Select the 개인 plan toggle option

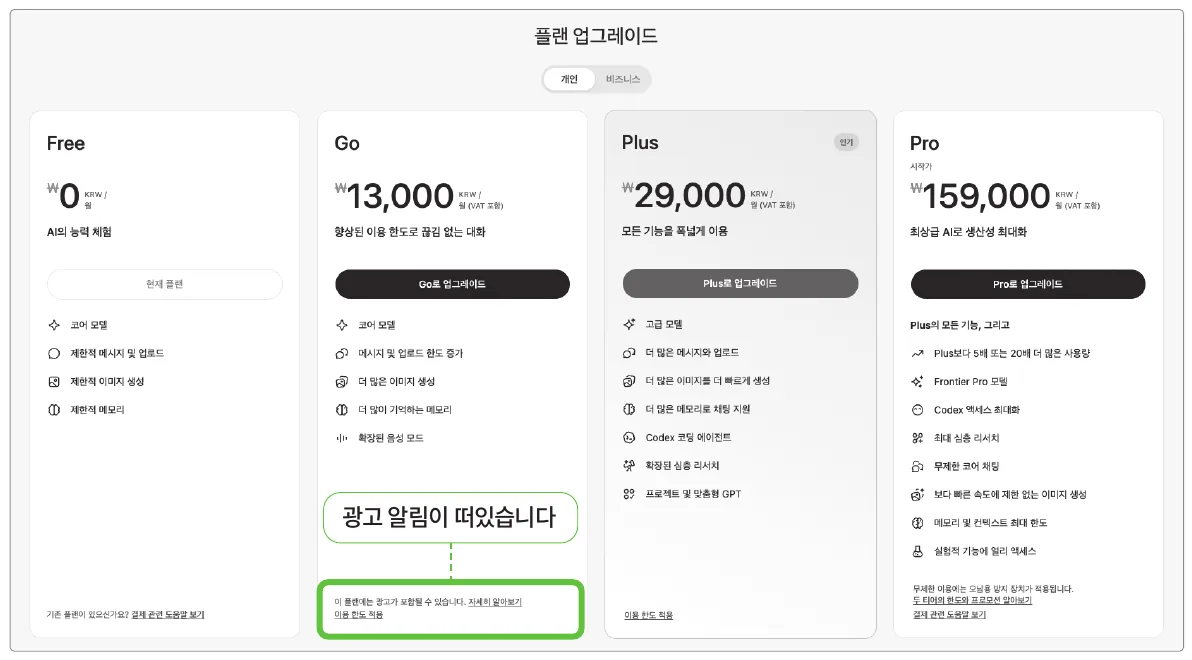click(569, 79)
